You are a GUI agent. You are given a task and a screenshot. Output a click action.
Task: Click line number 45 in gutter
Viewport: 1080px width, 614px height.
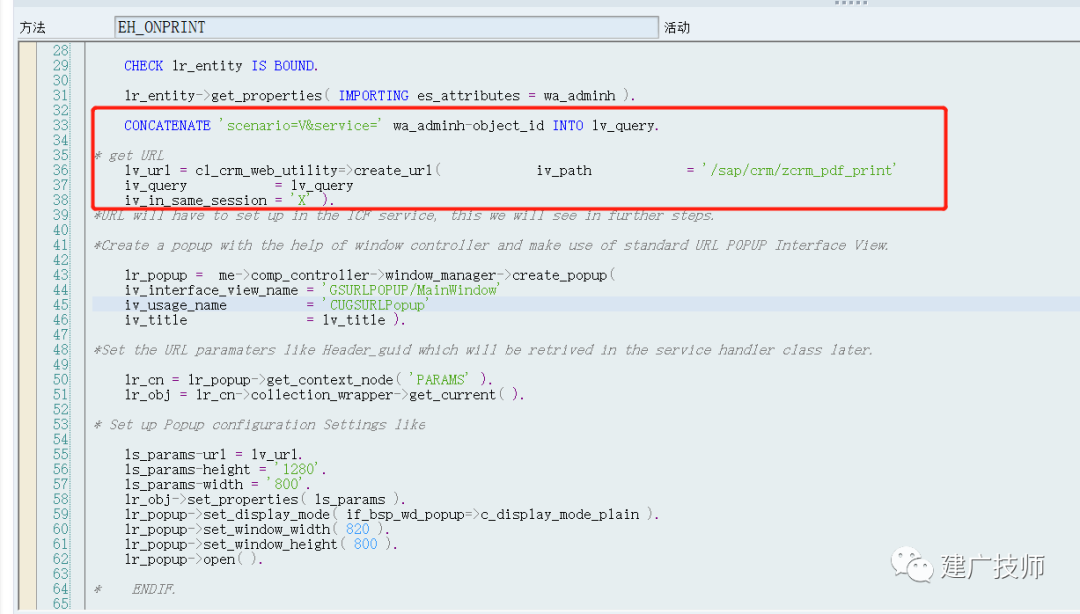pos(61,305)
